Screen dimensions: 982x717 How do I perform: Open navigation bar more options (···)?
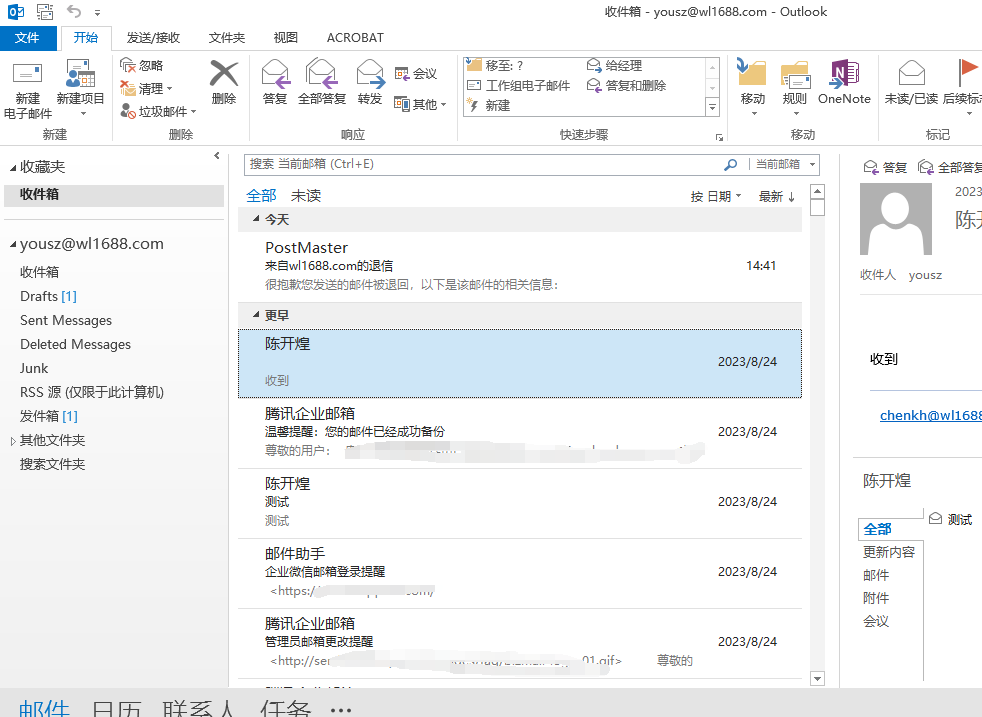[x=341, y=709]
